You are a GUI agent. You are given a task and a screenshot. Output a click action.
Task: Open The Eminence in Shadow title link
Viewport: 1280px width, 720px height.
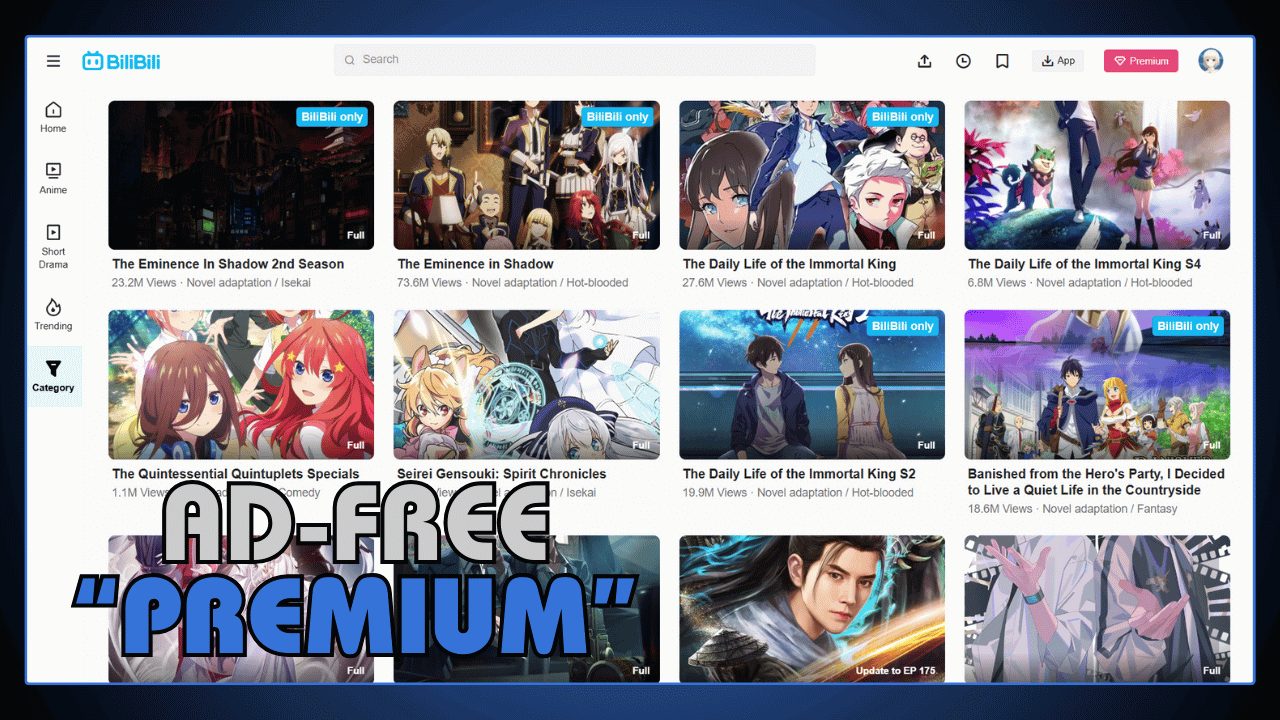tap(475, 264)
